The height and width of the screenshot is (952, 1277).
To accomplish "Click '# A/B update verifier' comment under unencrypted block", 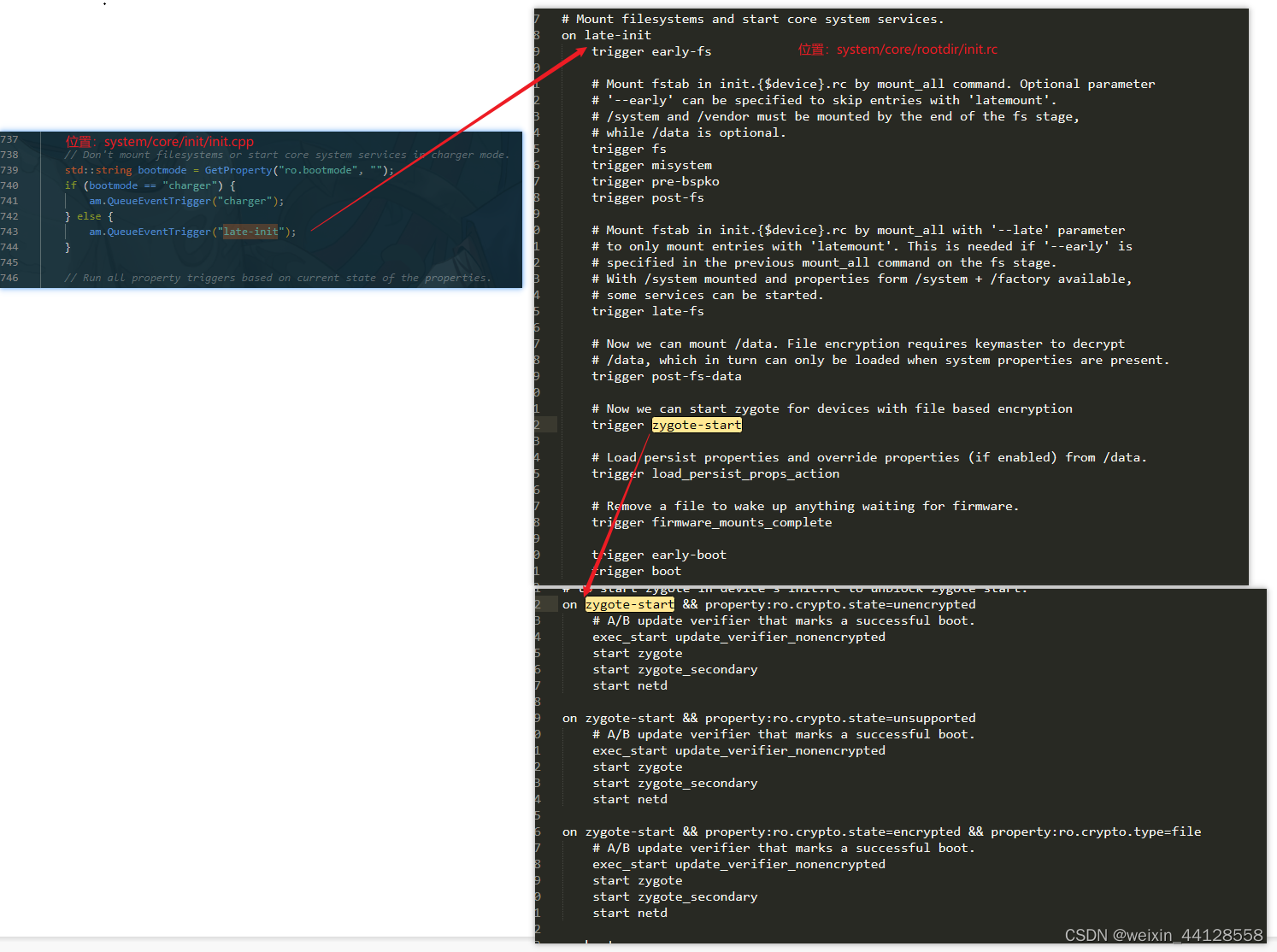I will [784, 620].
